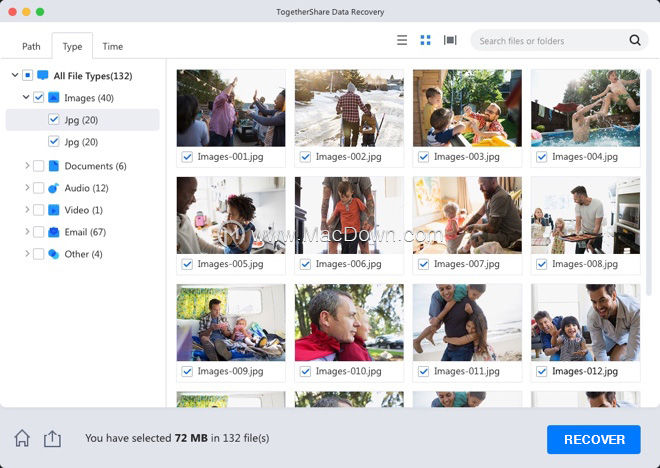
Task: Toggle the All File Types checkbox
Action: tap(27, 75)
